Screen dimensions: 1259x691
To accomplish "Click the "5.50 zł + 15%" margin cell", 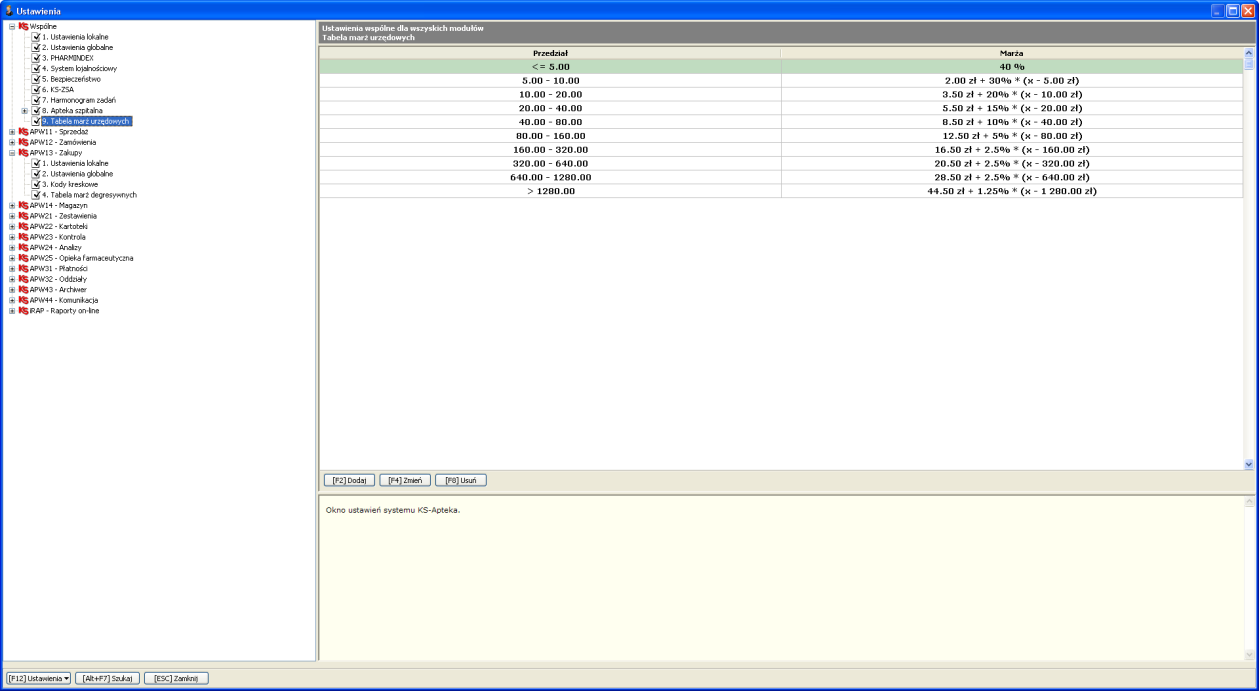I will coord(1012,108).
